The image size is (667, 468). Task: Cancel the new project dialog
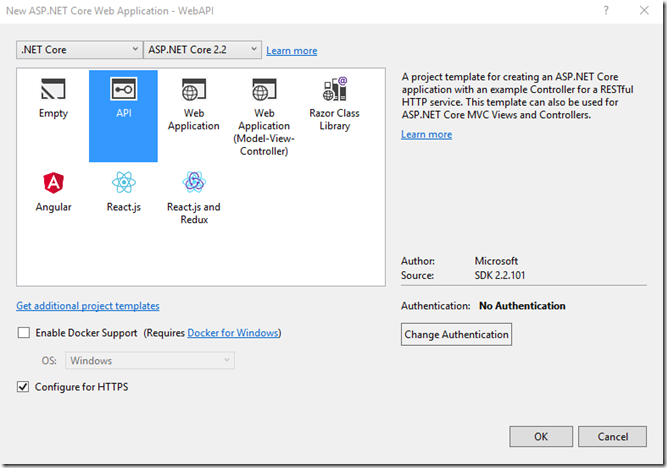click(x=612, y=437)
